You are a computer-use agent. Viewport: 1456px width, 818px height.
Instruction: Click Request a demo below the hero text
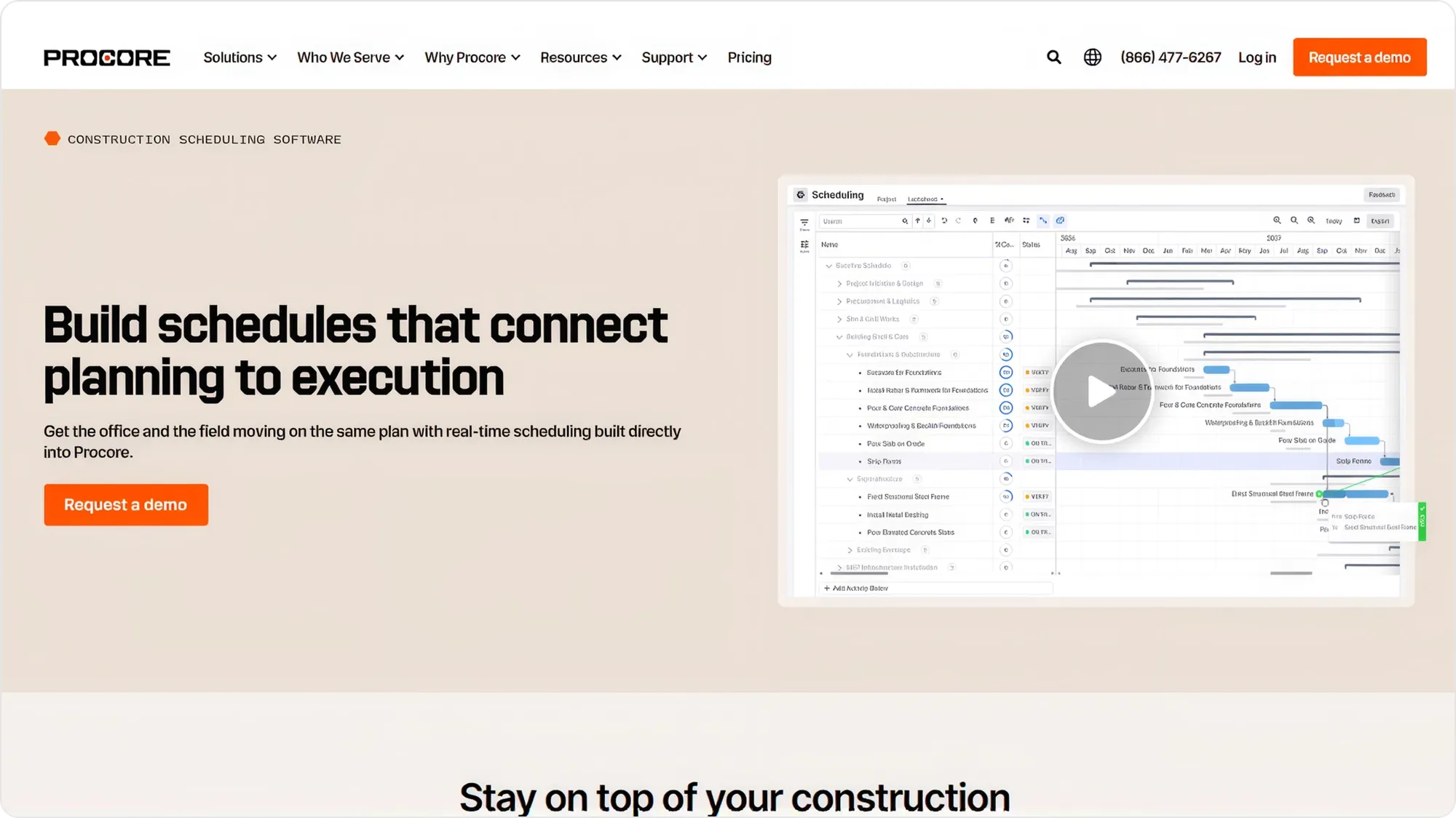point(126,505)
